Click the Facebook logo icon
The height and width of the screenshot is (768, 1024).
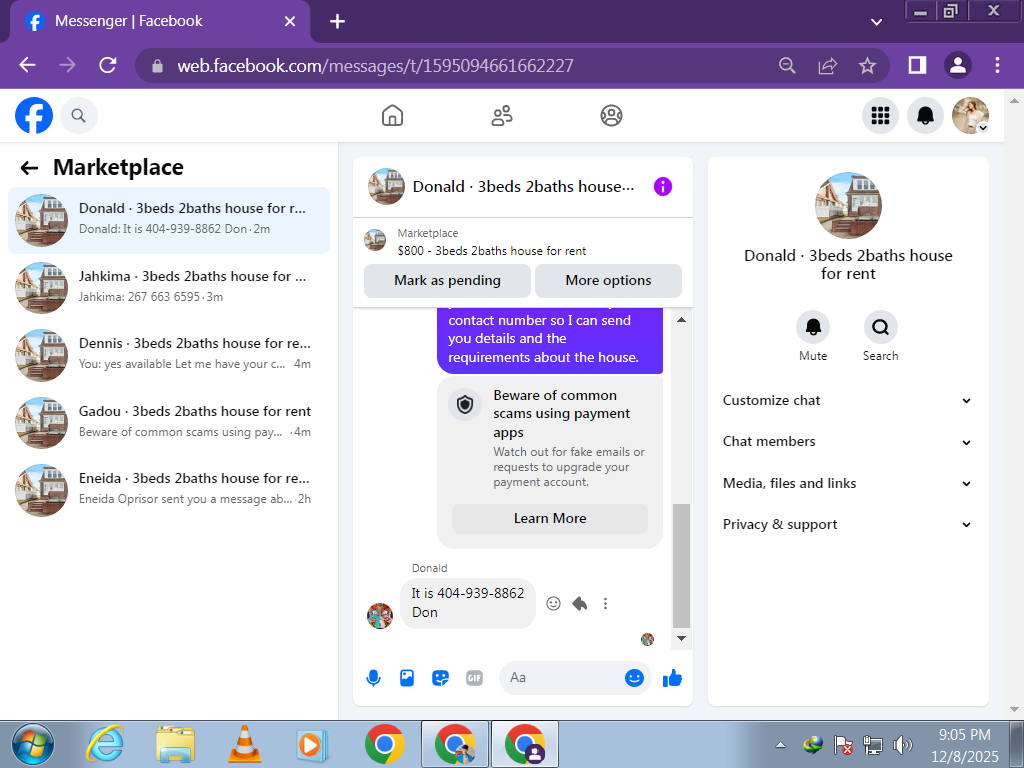[34, 116]
